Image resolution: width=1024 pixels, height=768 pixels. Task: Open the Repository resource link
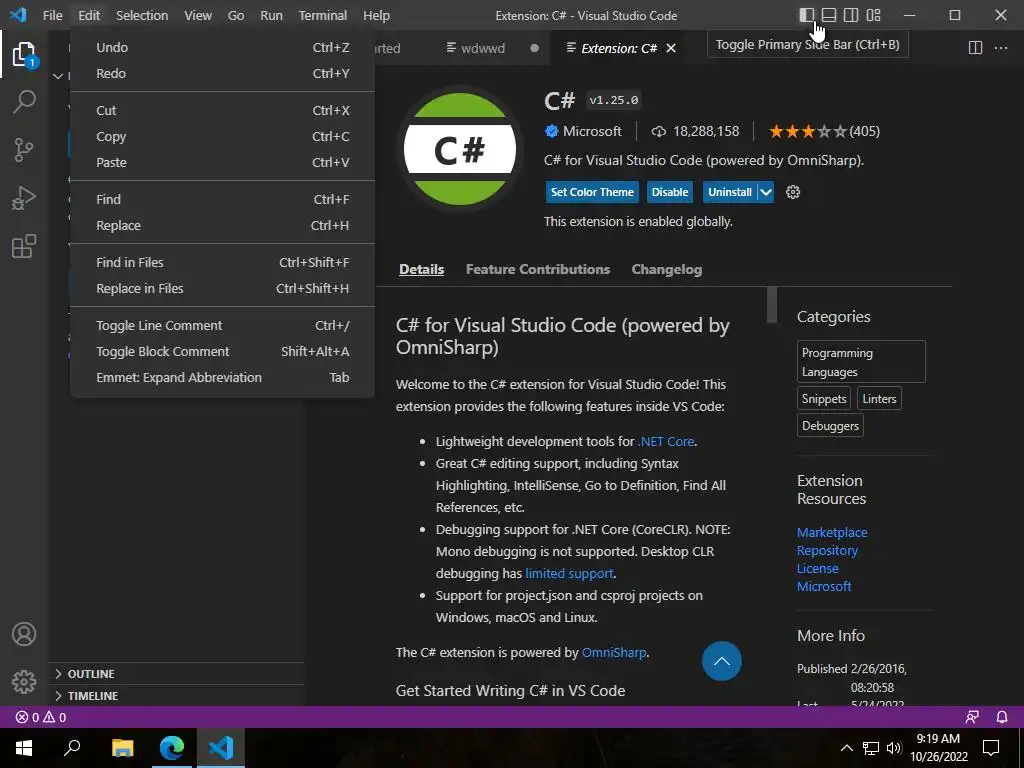point(827,551)
